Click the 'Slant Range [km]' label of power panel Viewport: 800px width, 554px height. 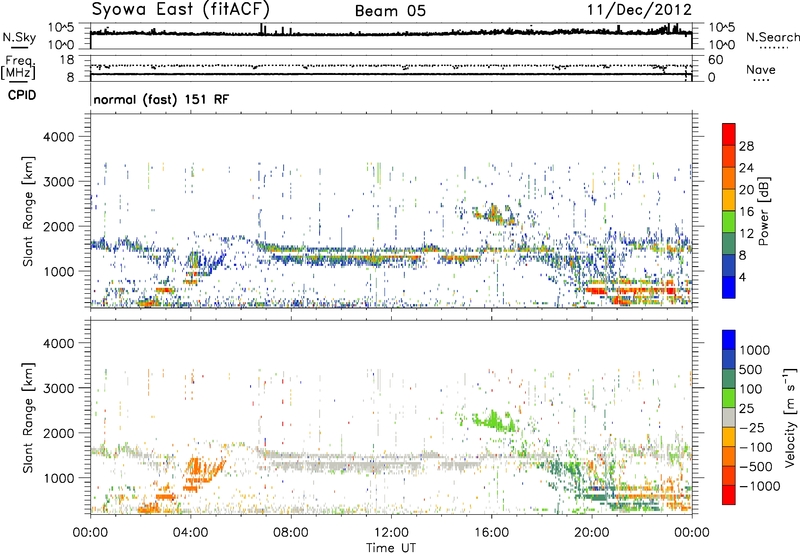pos(28,211)
